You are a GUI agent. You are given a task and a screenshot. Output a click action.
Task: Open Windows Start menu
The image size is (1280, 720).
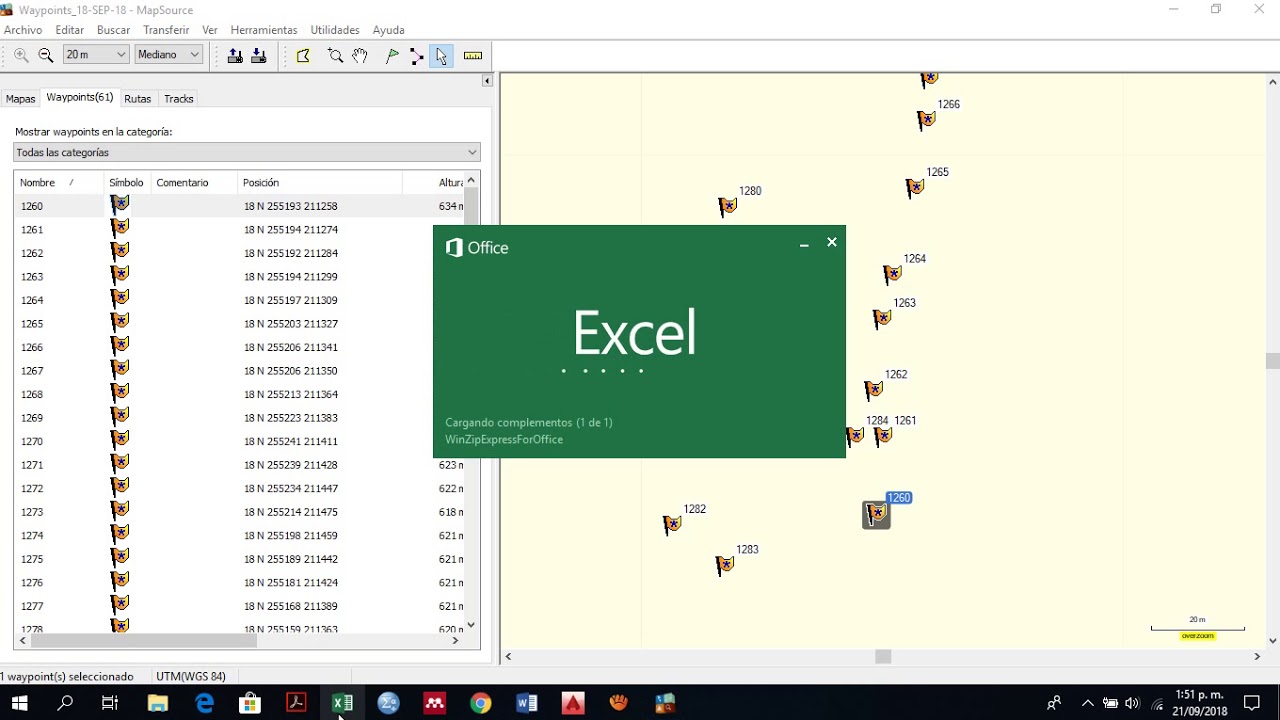[x=19, y=703]
